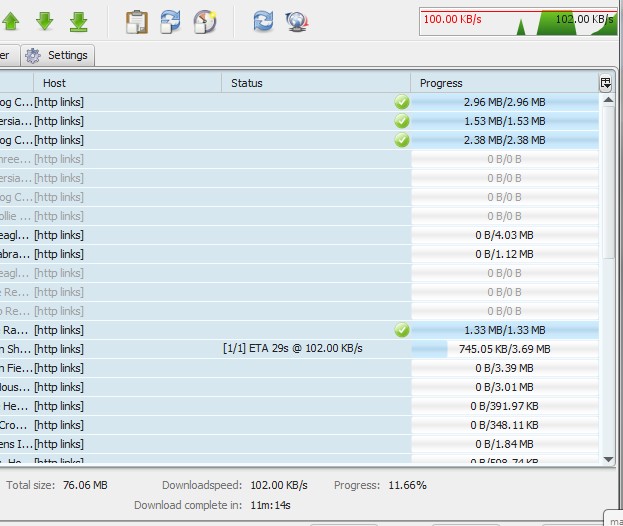
Task: Select the row with progress 0 B/3.01 MB
Action: click(299, 387)
